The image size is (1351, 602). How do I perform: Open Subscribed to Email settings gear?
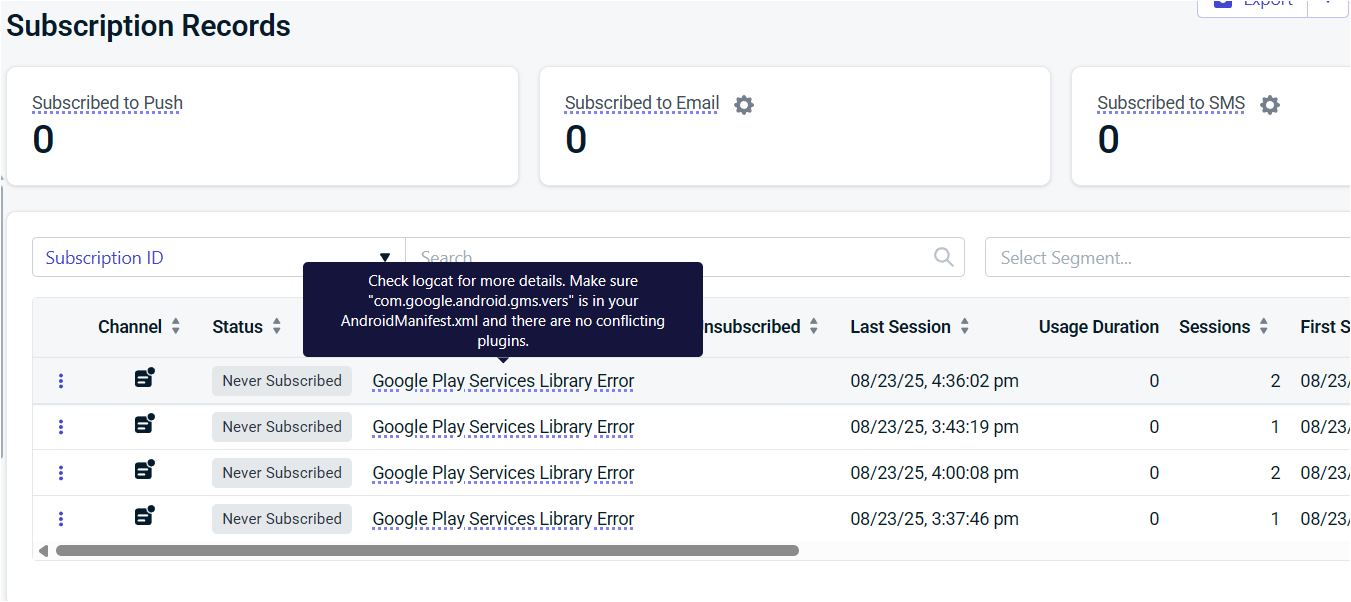click(744, 104)
